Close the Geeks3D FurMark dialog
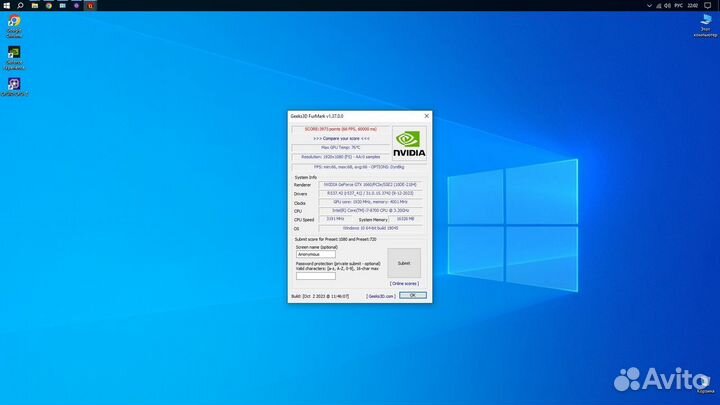Viewport: 720px width, 405px height. (x=426, y=116)
